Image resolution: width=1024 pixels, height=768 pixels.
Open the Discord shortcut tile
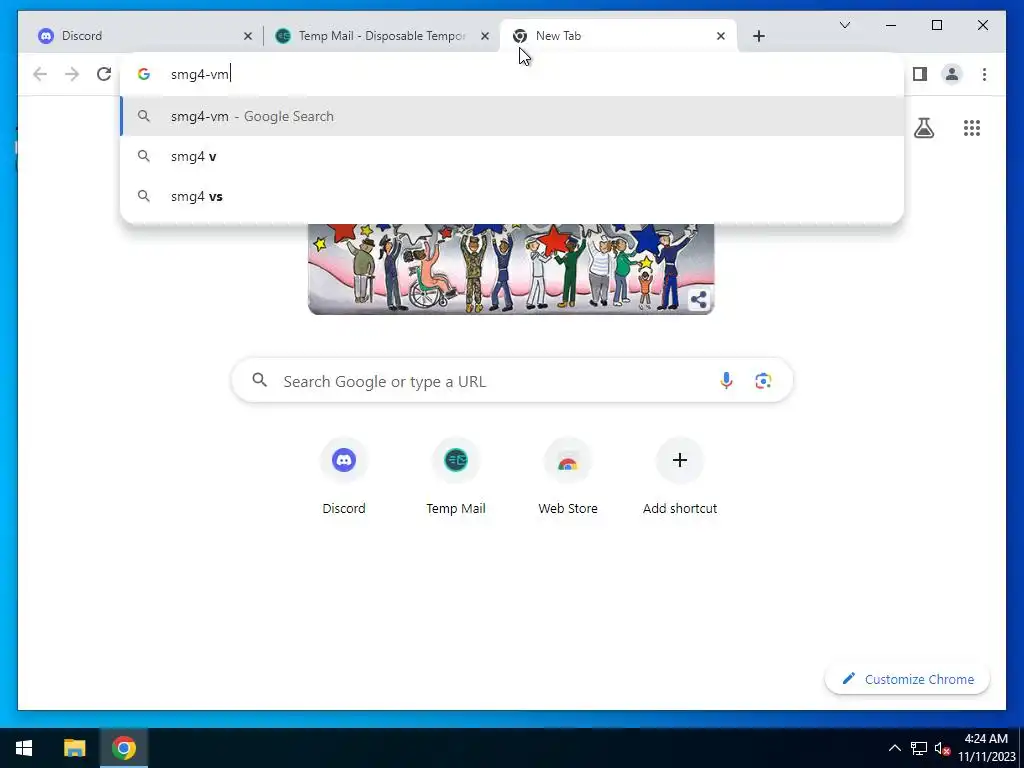coord(344,477)
